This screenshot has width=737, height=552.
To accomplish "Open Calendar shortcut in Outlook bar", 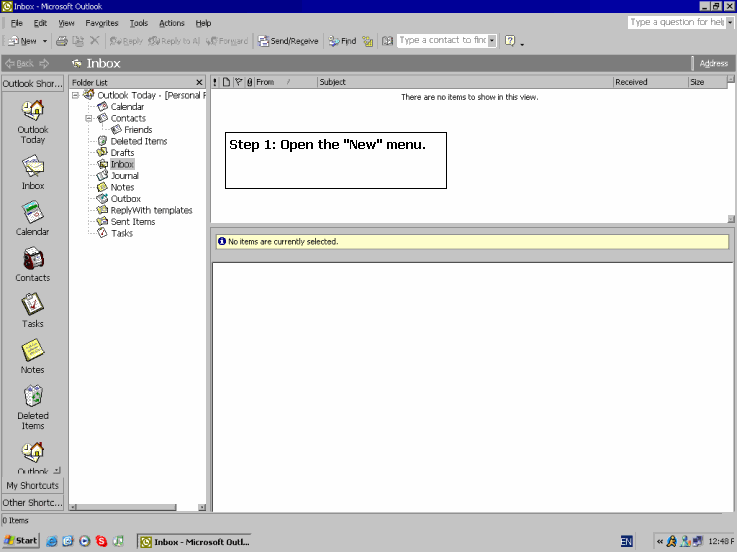I will pyautogui.click(x=32, y=219).
